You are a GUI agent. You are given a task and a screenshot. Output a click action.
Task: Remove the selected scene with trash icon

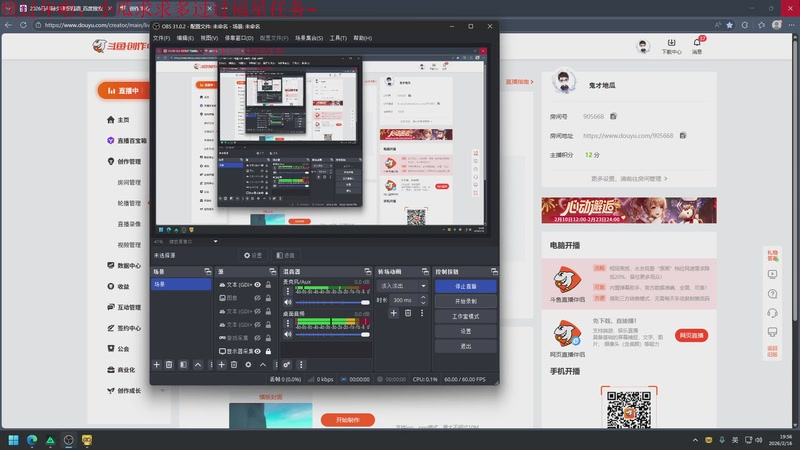click(169, 365)
